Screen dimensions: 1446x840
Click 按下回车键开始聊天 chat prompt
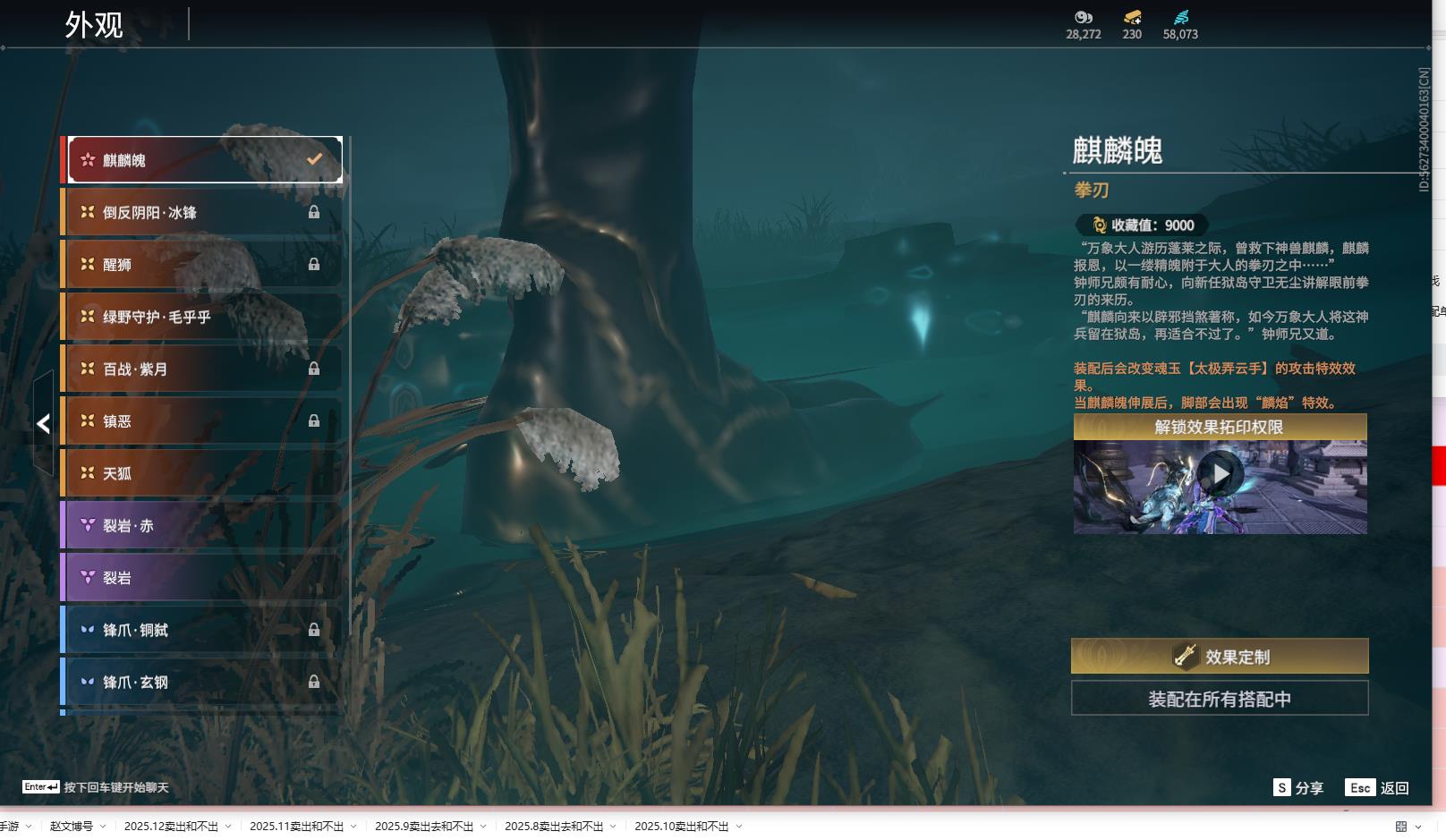(x=116, y=787)
